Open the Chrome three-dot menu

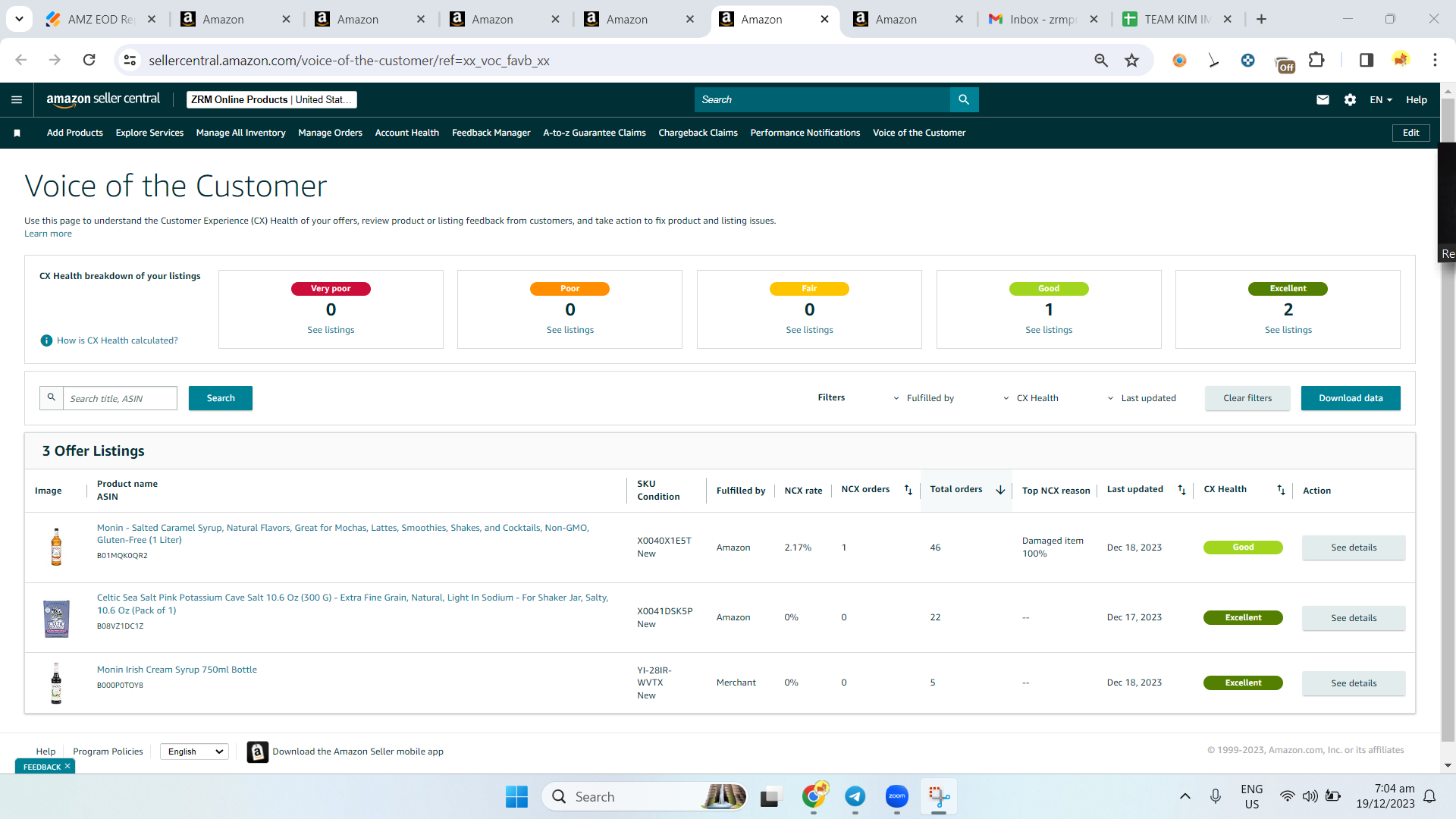point(1435,60)
